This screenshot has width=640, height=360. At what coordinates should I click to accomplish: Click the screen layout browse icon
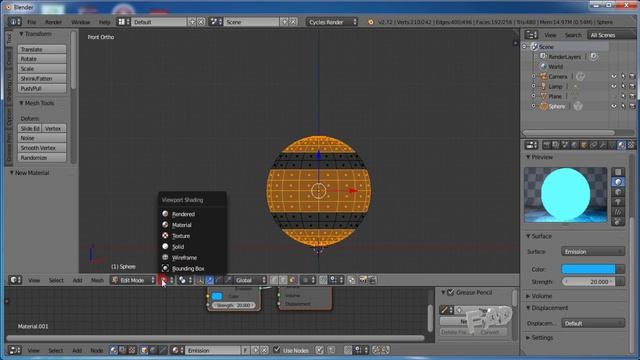pyautogui.click(x=123, y=22)
